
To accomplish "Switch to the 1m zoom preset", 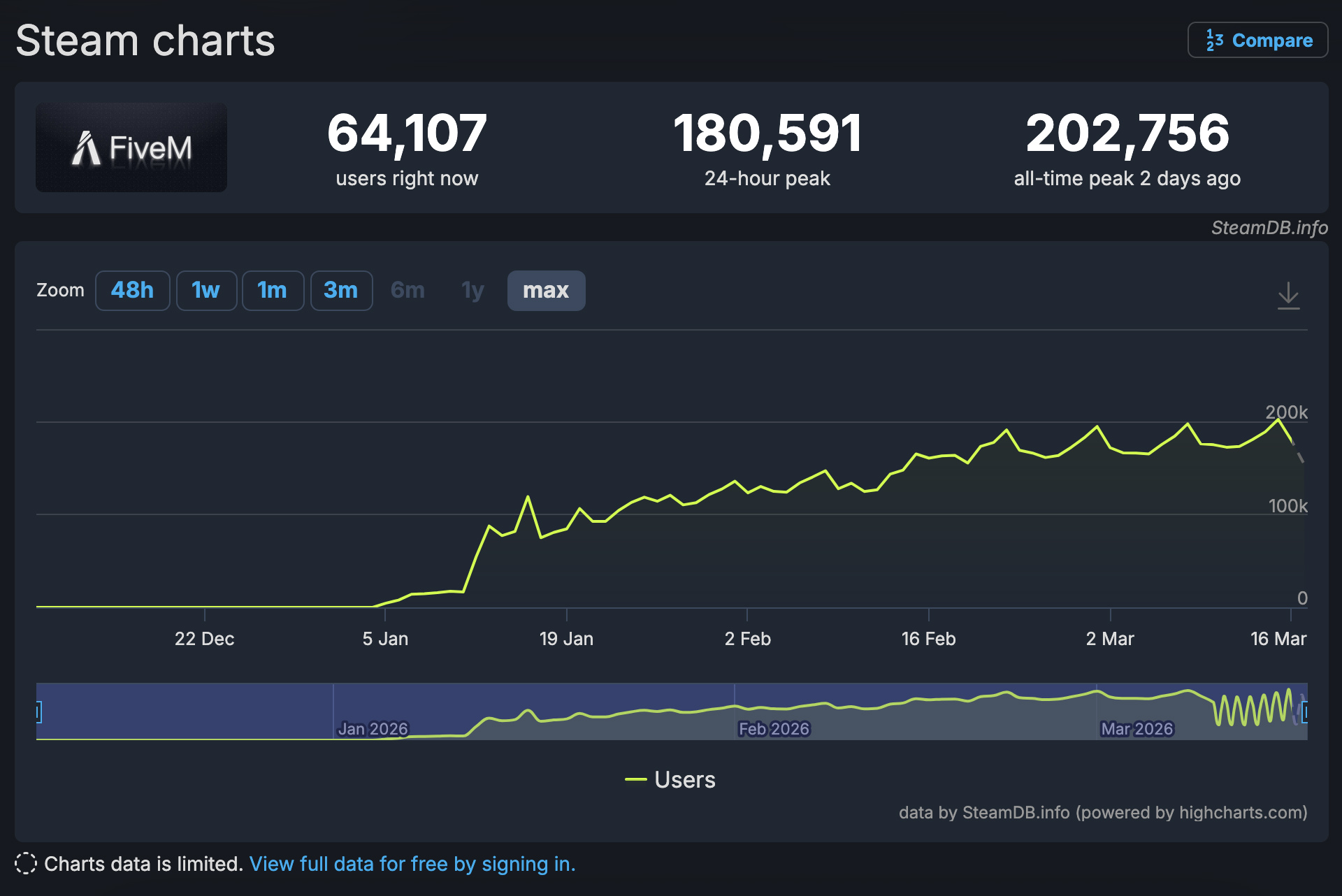I will (x=273, y=290).
